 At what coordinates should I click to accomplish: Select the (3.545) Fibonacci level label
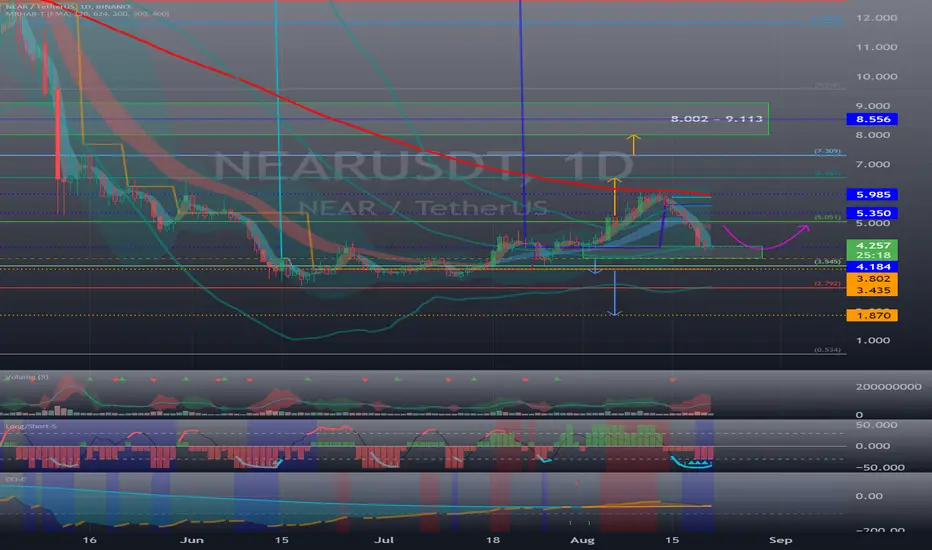click(827, 262)
